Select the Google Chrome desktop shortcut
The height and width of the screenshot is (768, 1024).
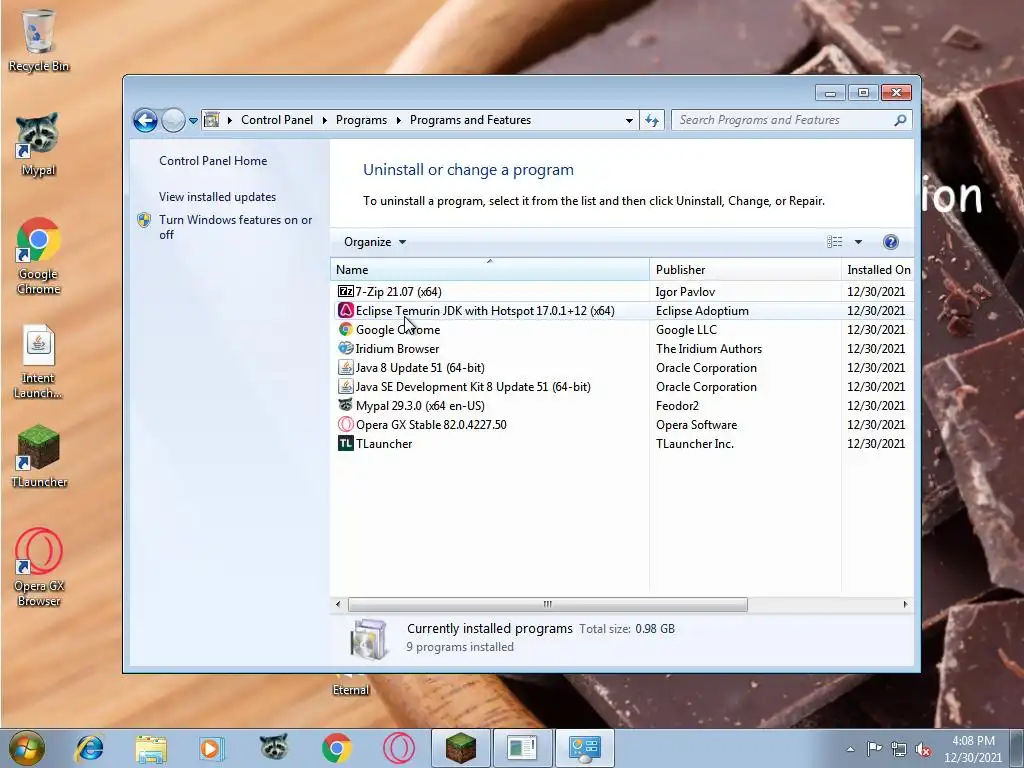[x=39, y=255]
